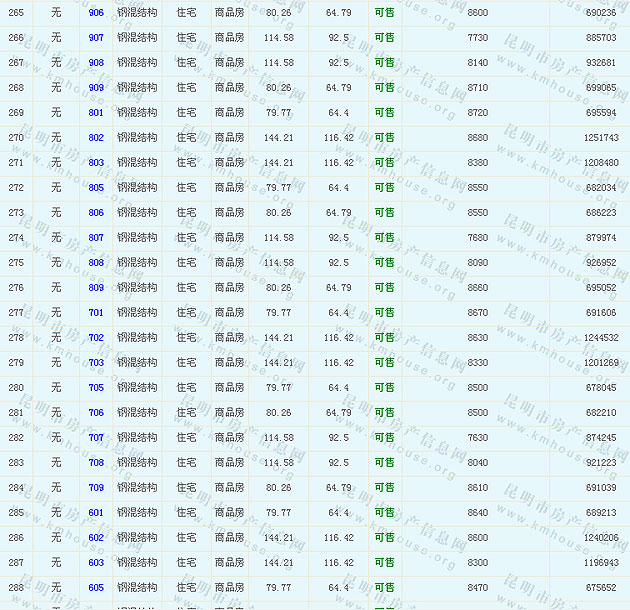Screen dimensions: 630x610
Task: Select row number 272 cell
Action: click(16, 188)
